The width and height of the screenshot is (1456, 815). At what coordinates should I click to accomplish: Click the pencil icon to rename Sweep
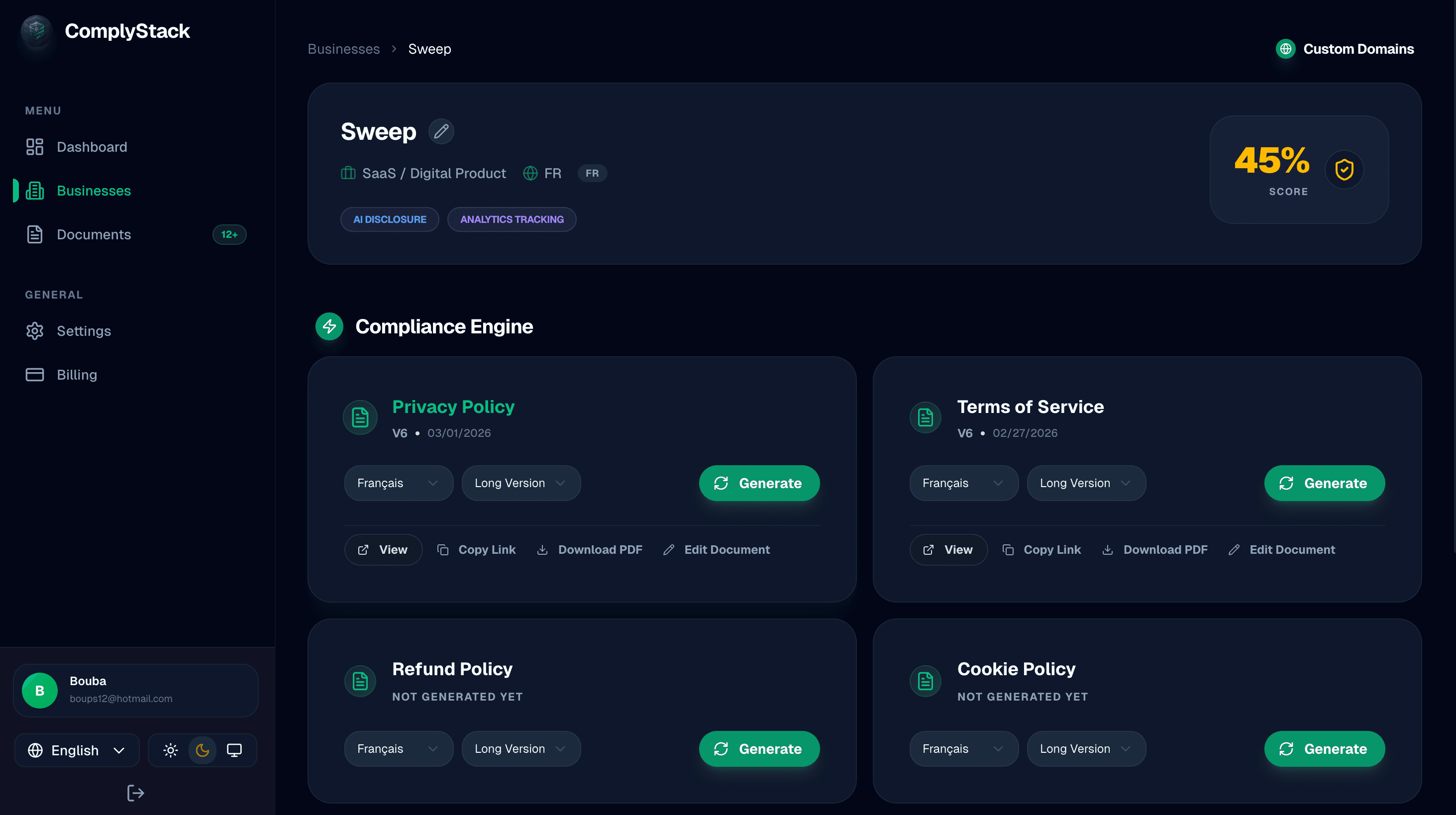[441, 131]
